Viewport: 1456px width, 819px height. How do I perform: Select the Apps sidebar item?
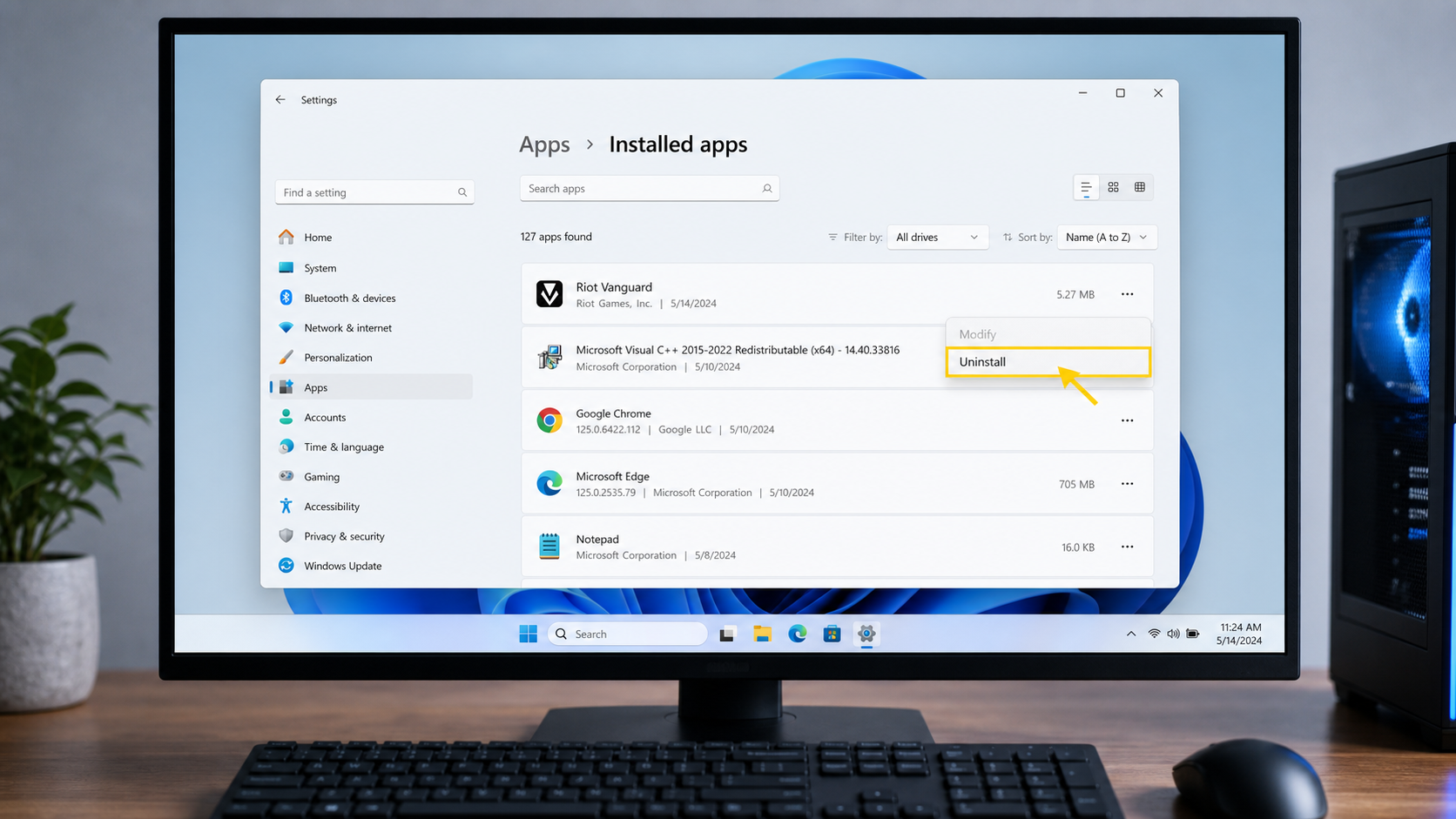[372, 387]
